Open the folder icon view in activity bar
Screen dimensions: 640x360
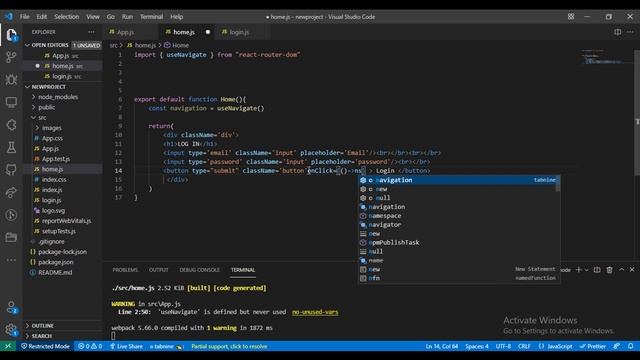coord(11,237)
